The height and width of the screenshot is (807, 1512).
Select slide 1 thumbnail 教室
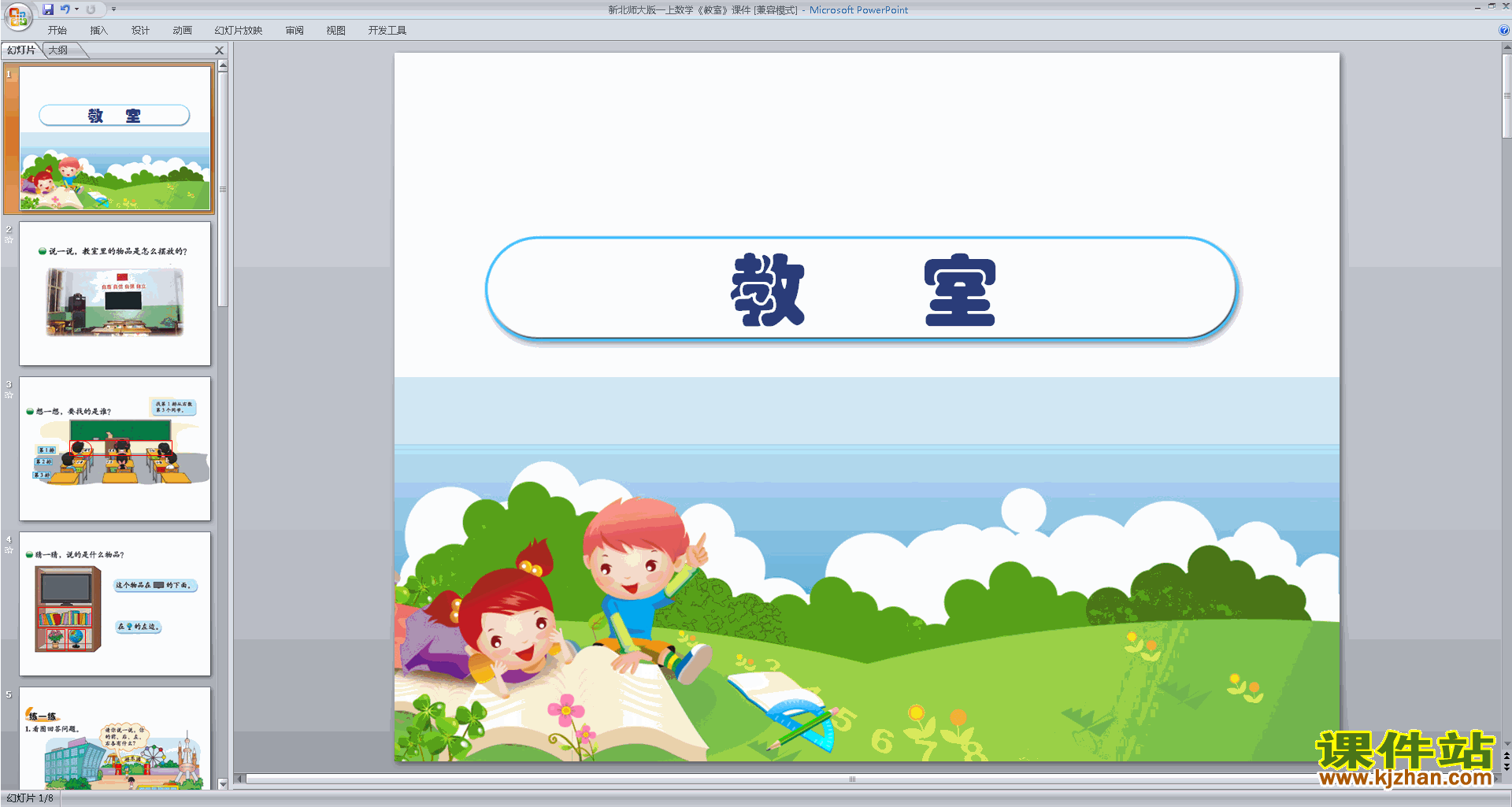pos(115,139)
